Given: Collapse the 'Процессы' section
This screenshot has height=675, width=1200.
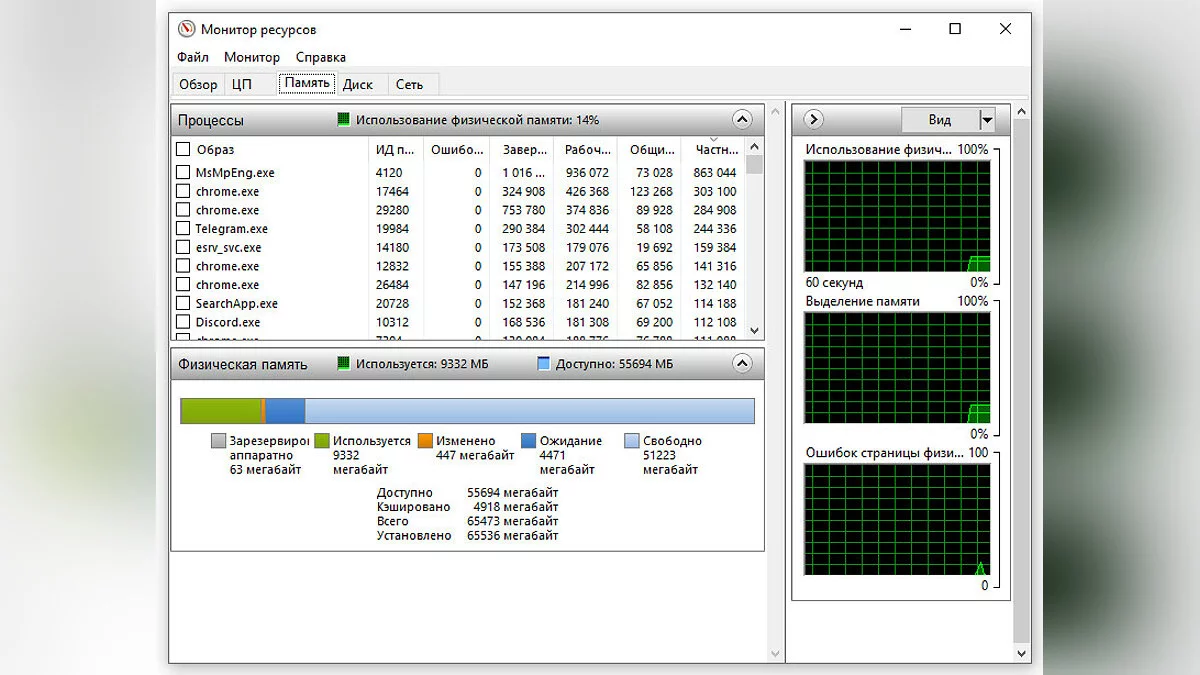Looking at the screenshot, I should pyautogui.click(x=742, y=120).
